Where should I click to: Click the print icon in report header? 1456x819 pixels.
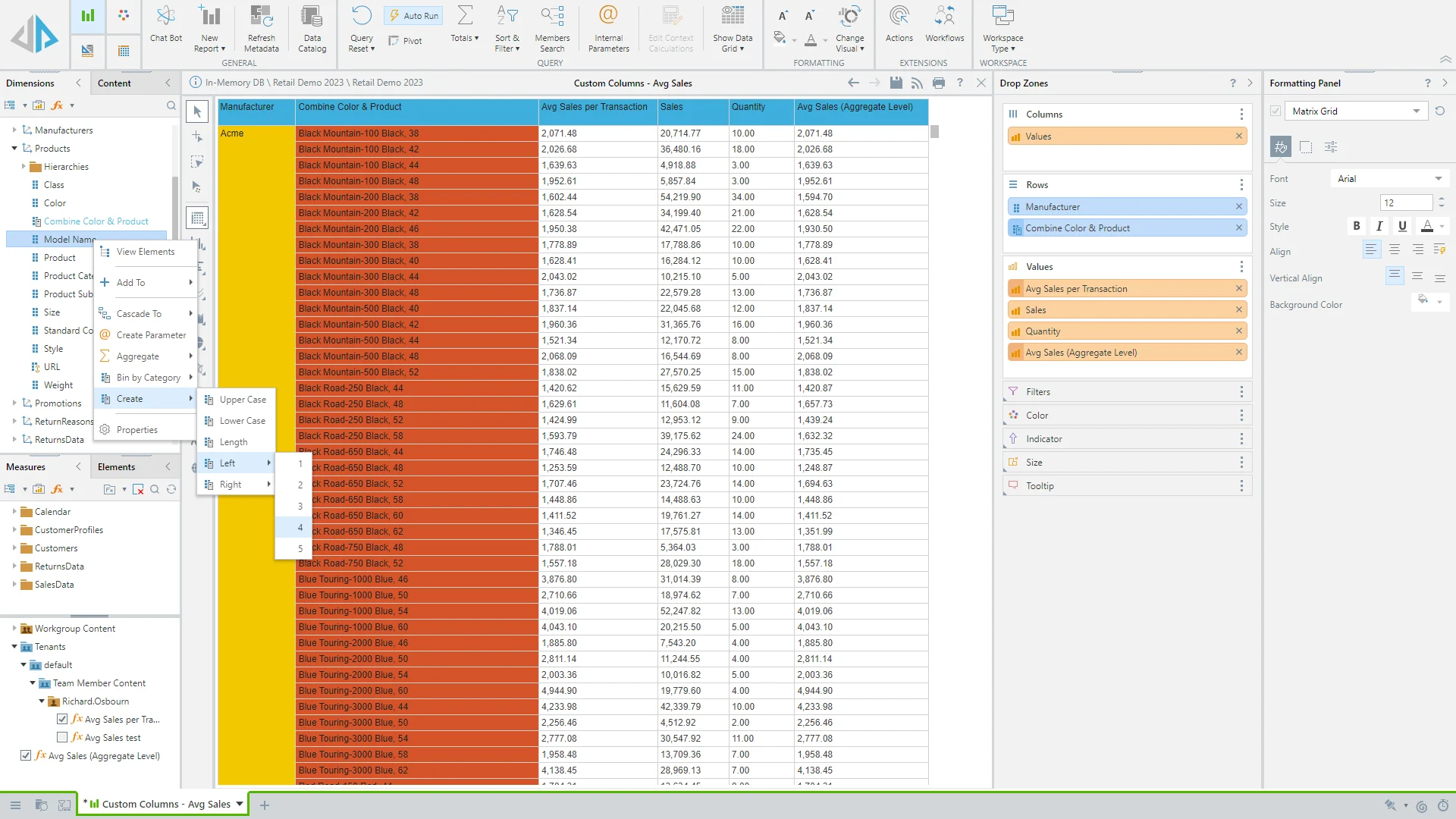[939, 83]
